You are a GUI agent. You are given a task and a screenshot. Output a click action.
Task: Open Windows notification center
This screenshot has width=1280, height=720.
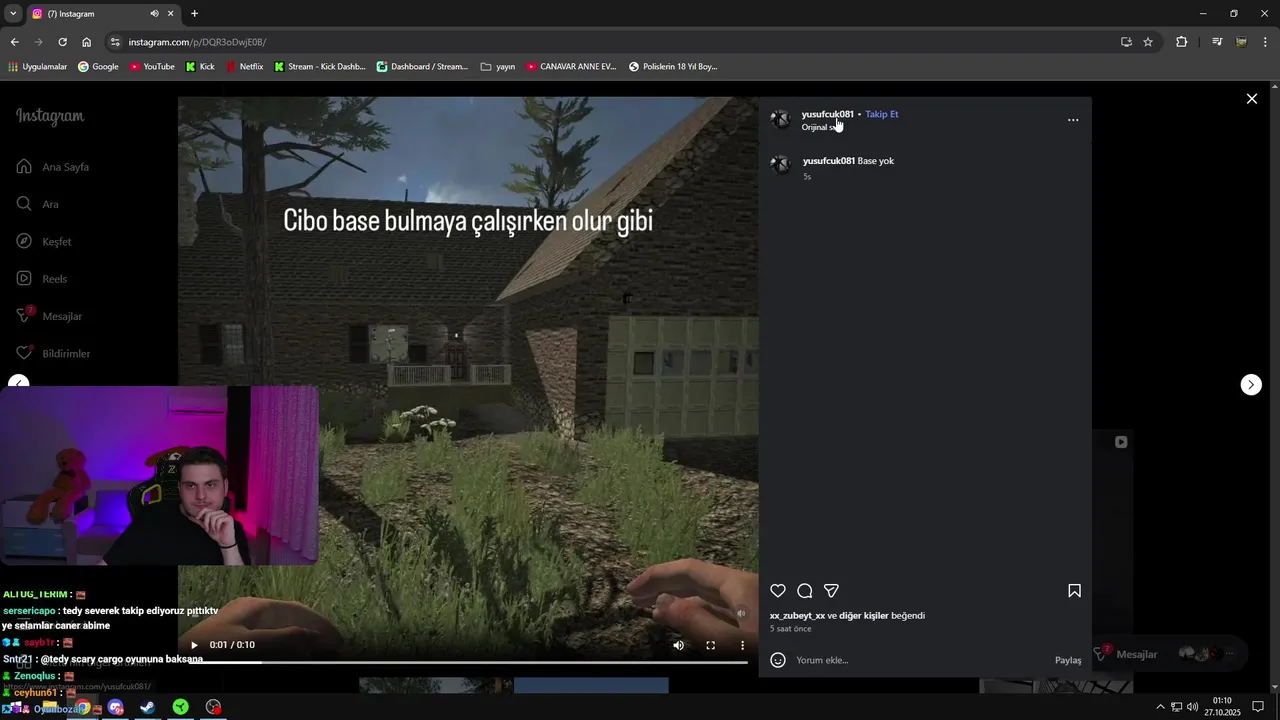(x=1258, y=707)
